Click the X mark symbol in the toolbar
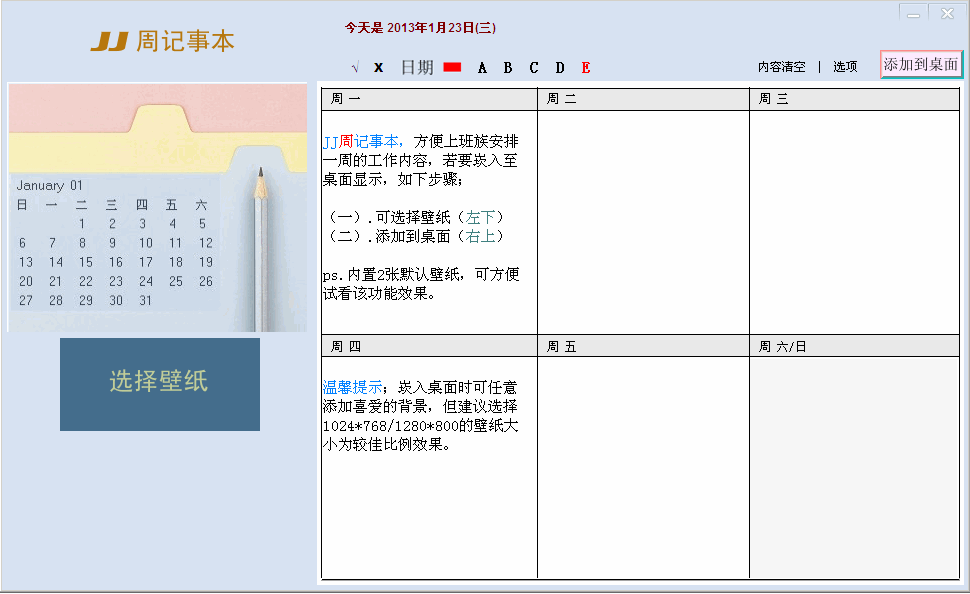970x594 pixels. pos(379,68)
